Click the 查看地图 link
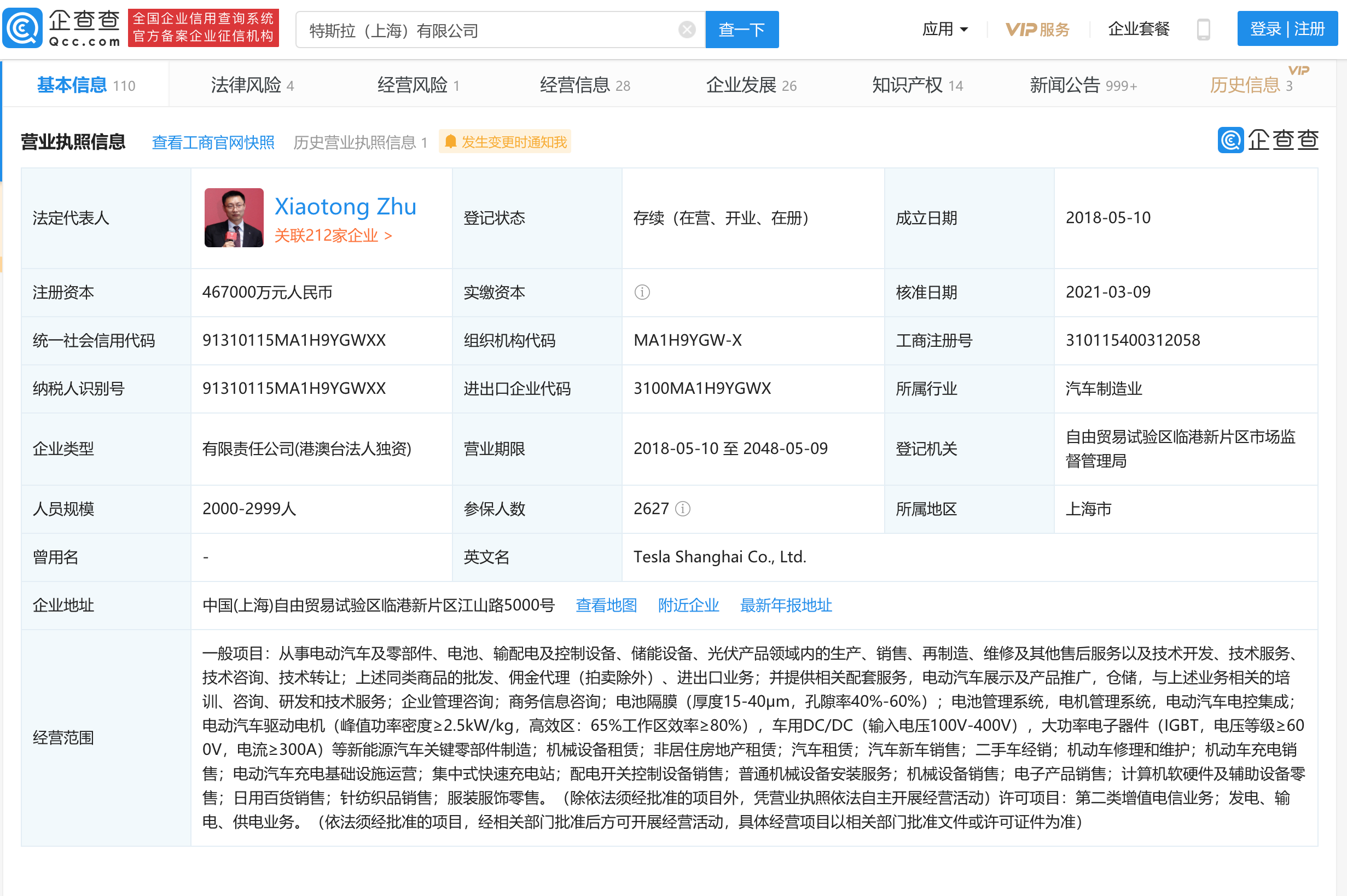This screenshot has height=896, width=1347. tap(606, 605)
